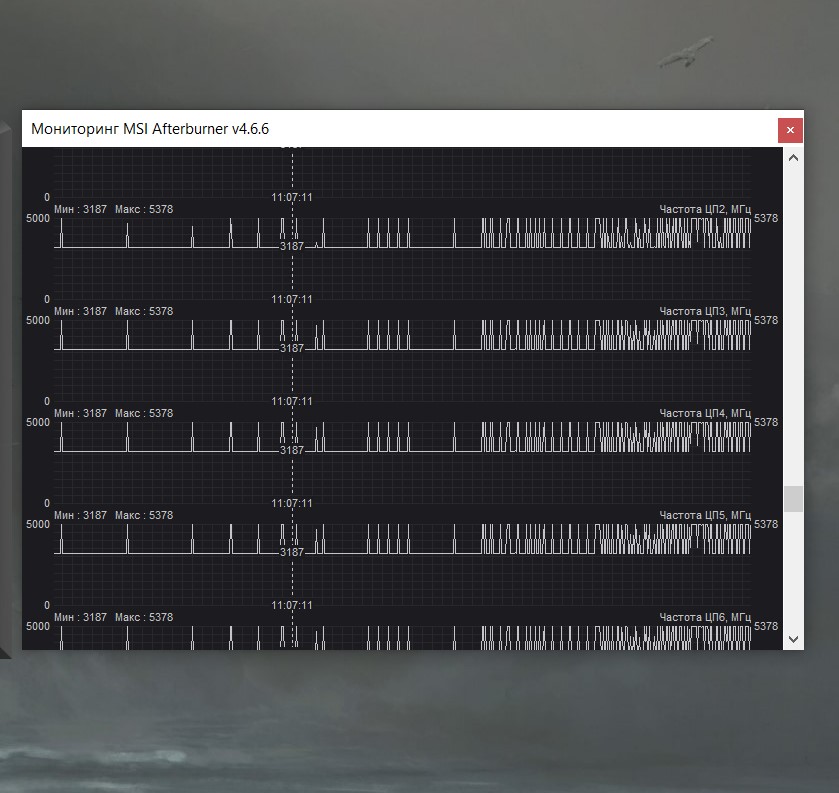839x793 pixels.
Task: Click current value 5378 of ЦП4 graph
Action: click(766, 422)
